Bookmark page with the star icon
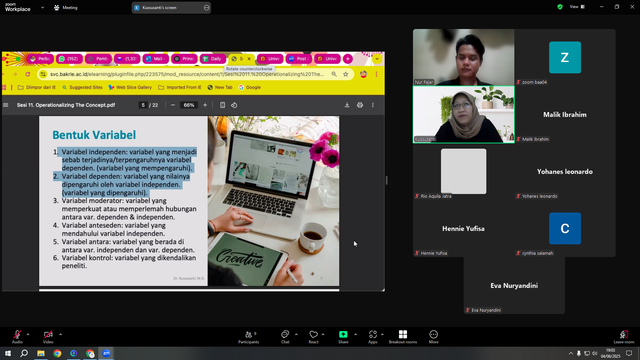This screenshot has height=360, width=640. (x=346, y=74)
